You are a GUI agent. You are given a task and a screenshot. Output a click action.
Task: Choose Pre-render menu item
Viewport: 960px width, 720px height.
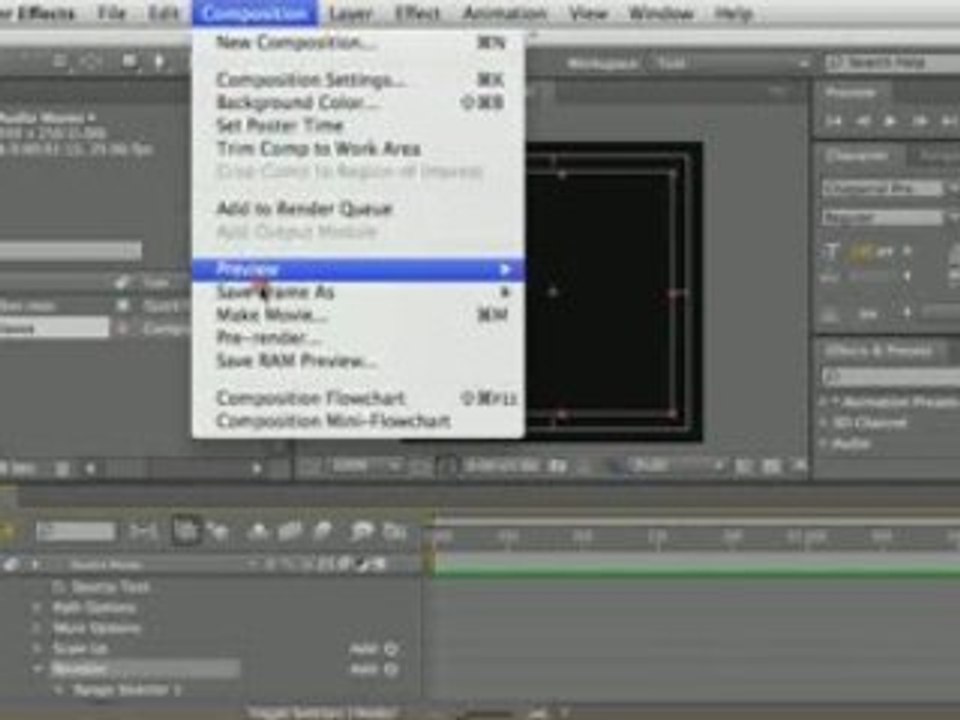click(x=358, y=337)
